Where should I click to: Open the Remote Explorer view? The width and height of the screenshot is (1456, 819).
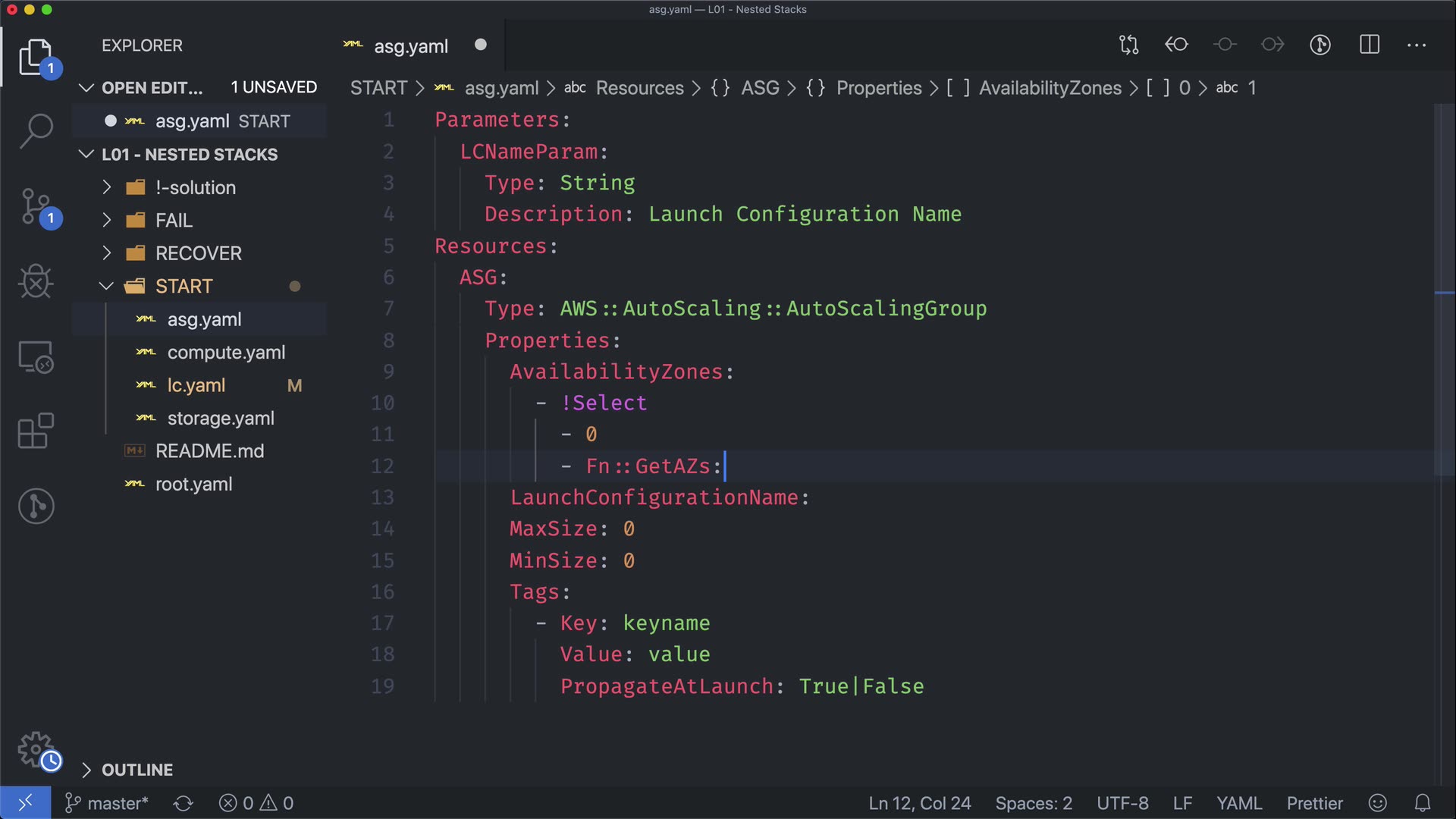click(36, 356)
